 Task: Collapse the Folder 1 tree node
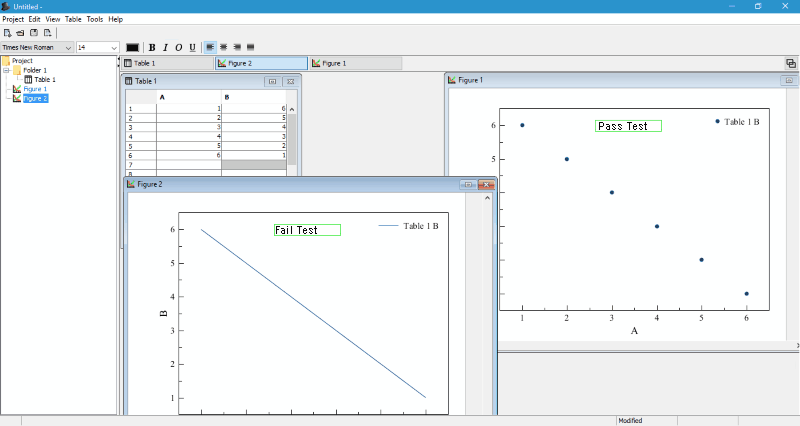6,70
